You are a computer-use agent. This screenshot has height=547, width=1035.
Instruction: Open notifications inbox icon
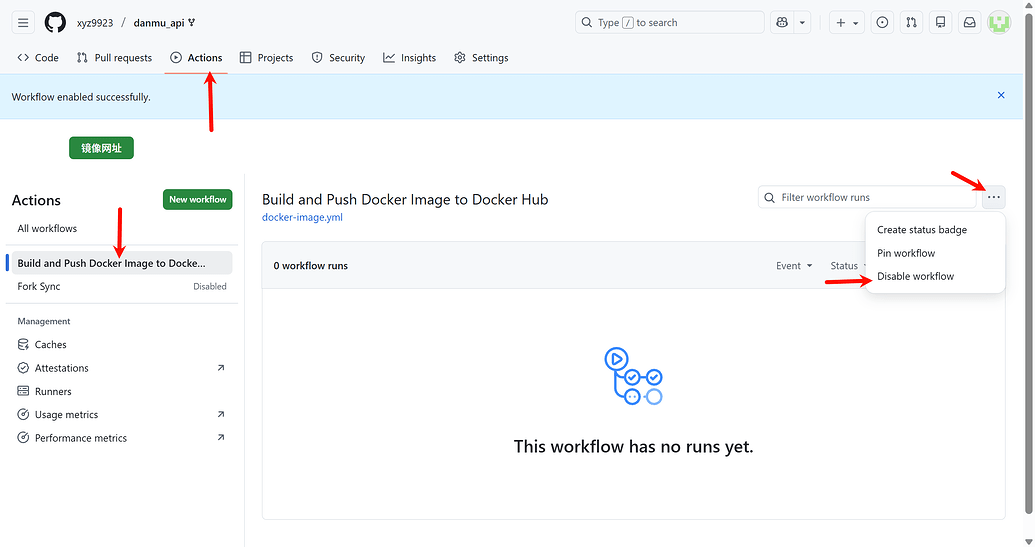click(x=970, y=22)
